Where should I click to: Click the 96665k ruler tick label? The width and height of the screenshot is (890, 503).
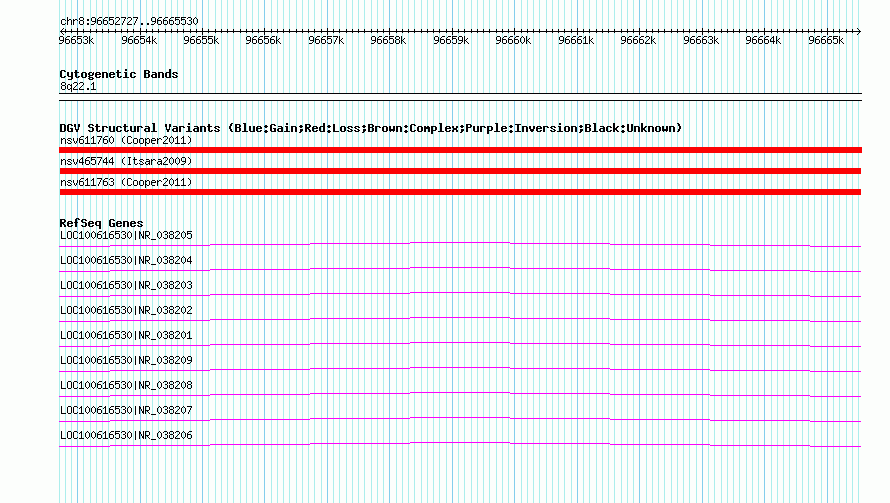click(x=826, y=40)
